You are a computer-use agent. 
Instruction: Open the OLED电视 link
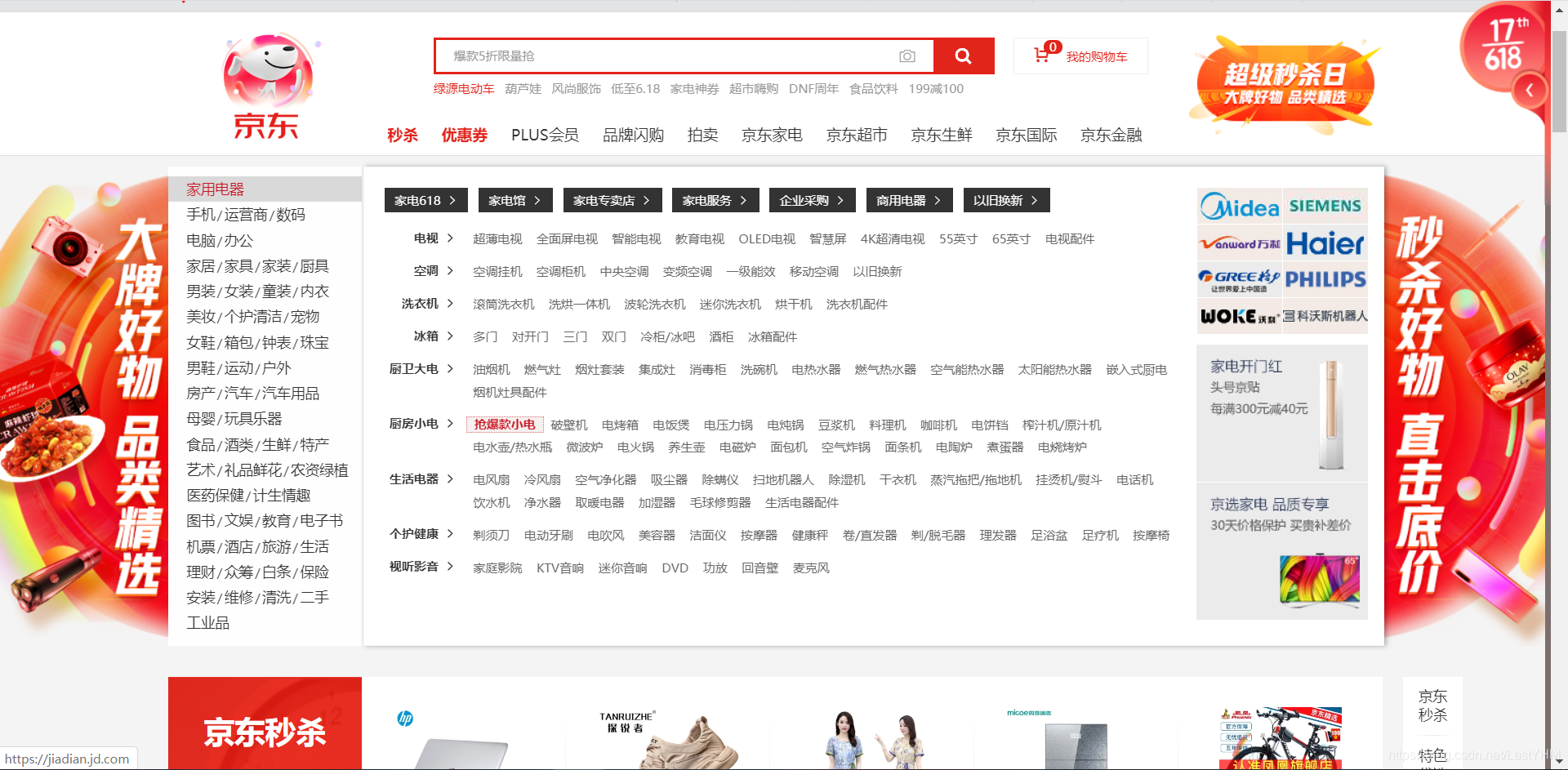pos(766,239)
